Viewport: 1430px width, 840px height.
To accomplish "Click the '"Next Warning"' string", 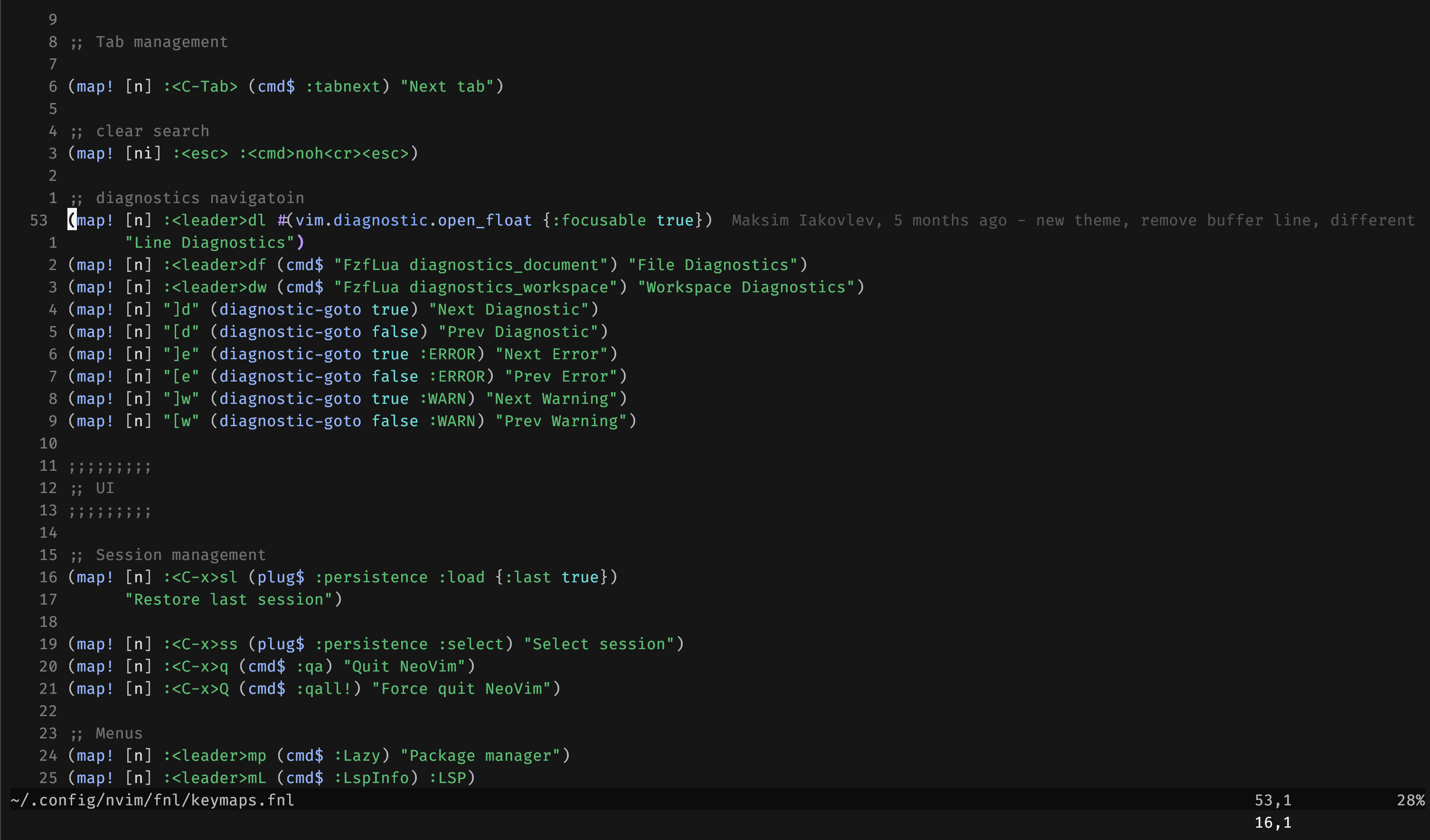I will (552, 399).
